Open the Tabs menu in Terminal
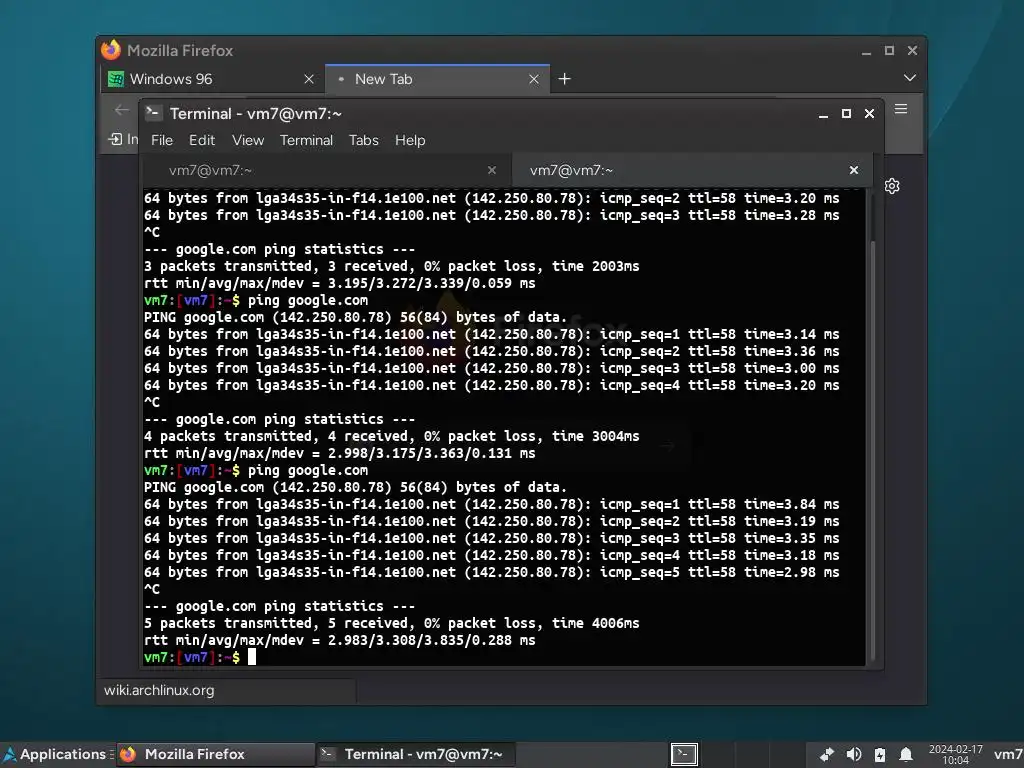 364,140
